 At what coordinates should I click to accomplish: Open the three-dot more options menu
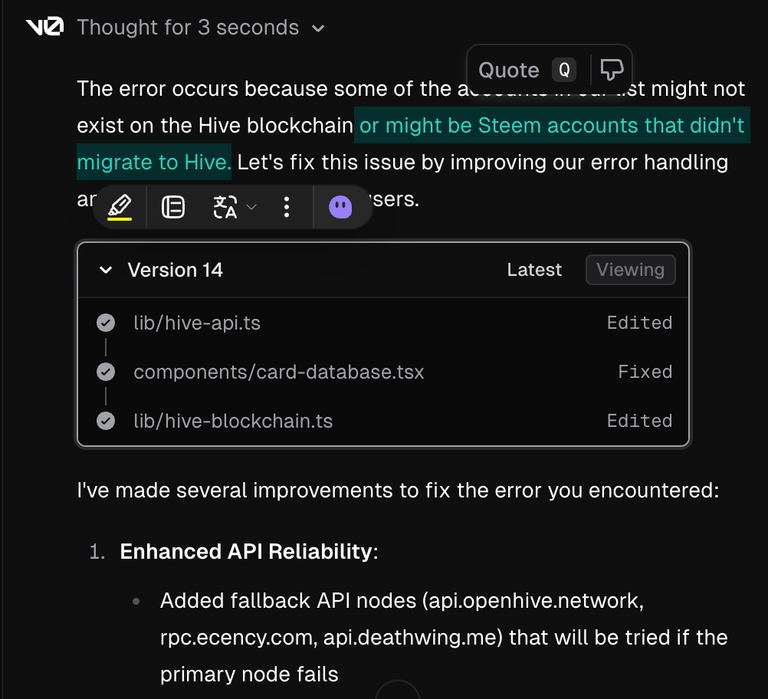click(287, 207)
